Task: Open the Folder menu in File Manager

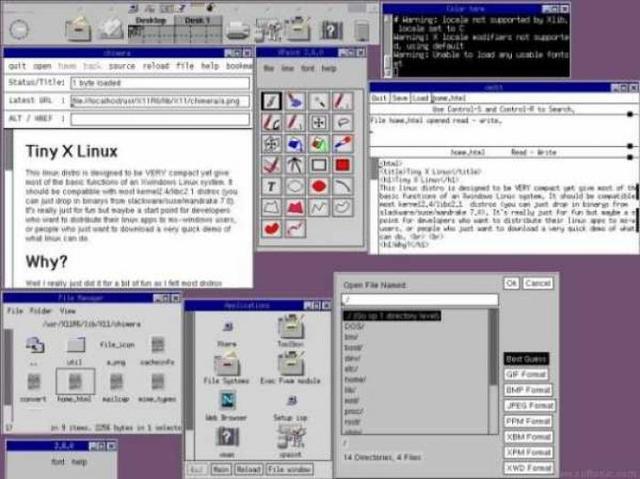Action: click(41, 311)
